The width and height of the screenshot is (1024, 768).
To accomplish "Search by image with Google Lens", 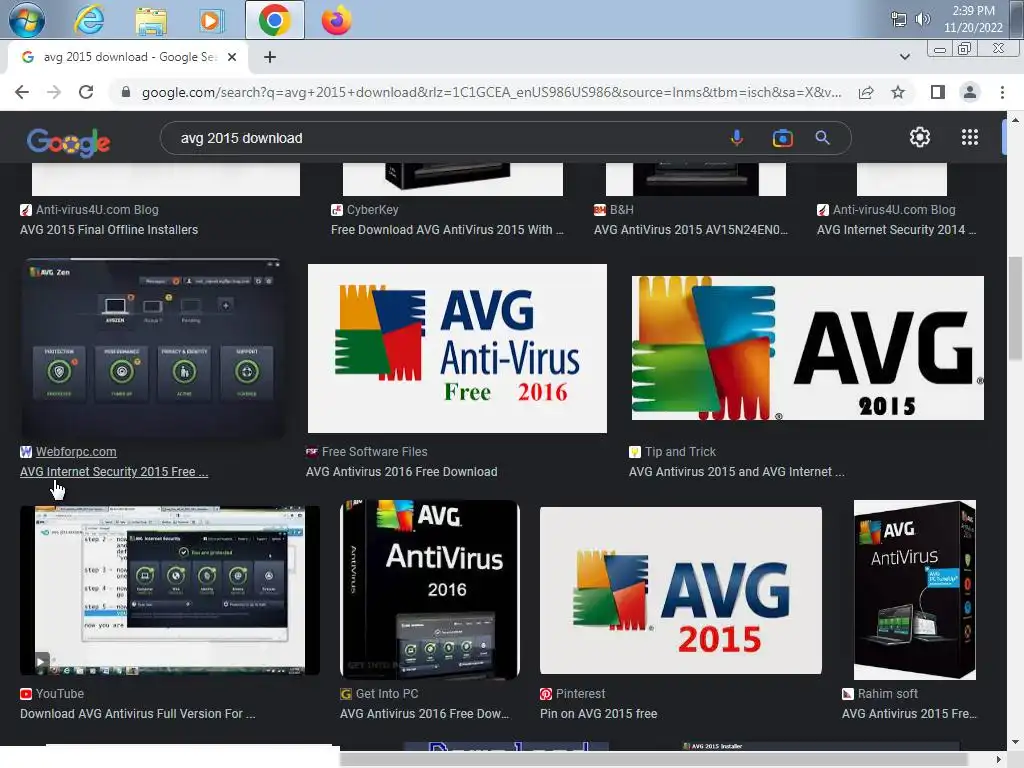I will tap(782, 138).
